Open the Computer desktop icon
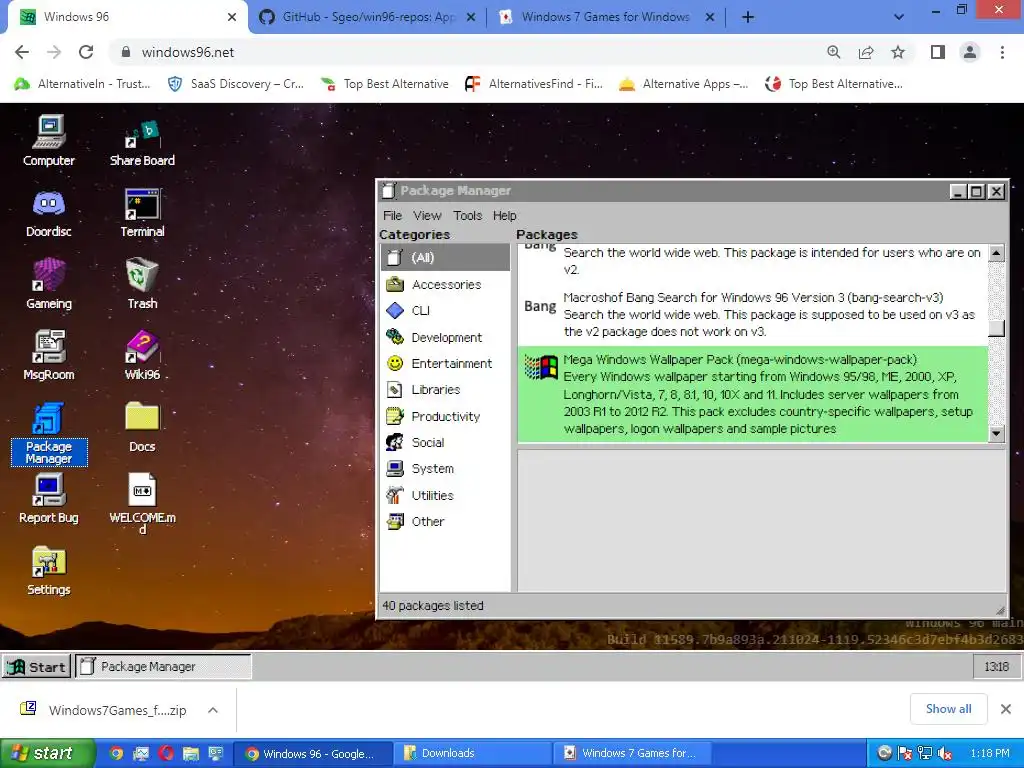 (x=49, y=140)
